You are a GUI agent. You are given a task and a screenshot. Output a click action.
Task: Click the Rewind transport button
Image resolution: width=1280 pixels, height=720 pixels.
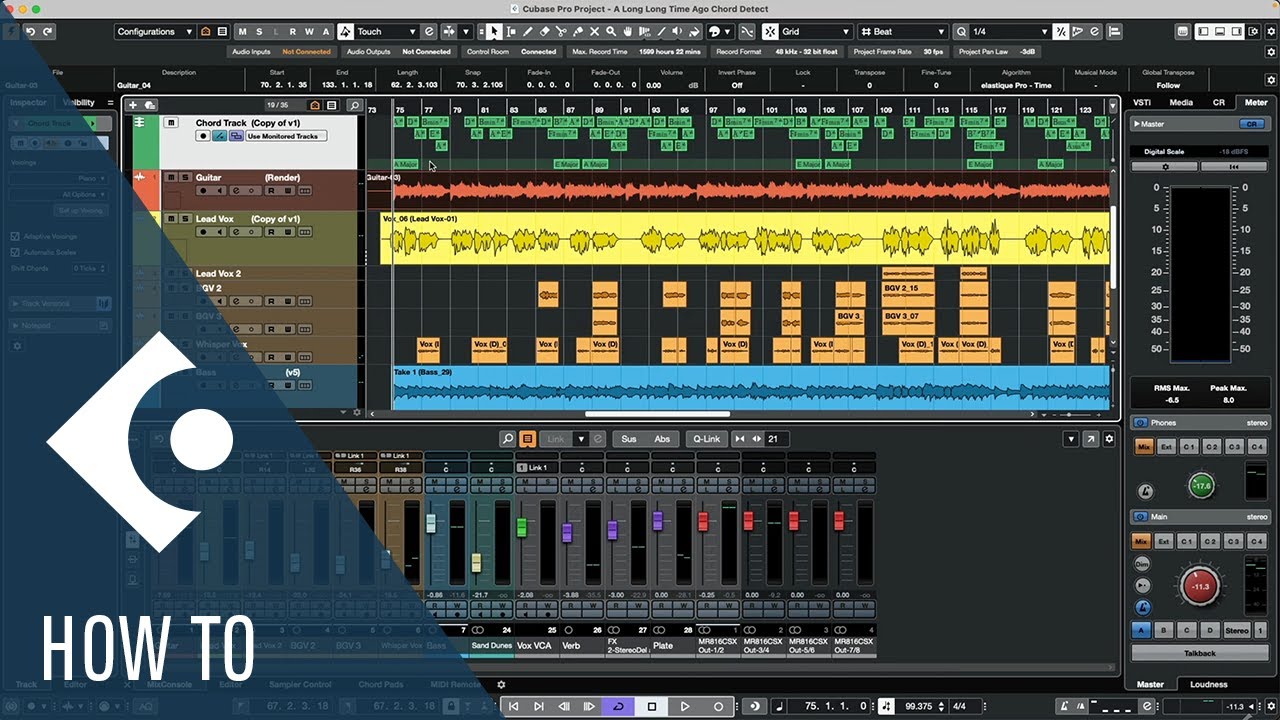pos(564,706)
